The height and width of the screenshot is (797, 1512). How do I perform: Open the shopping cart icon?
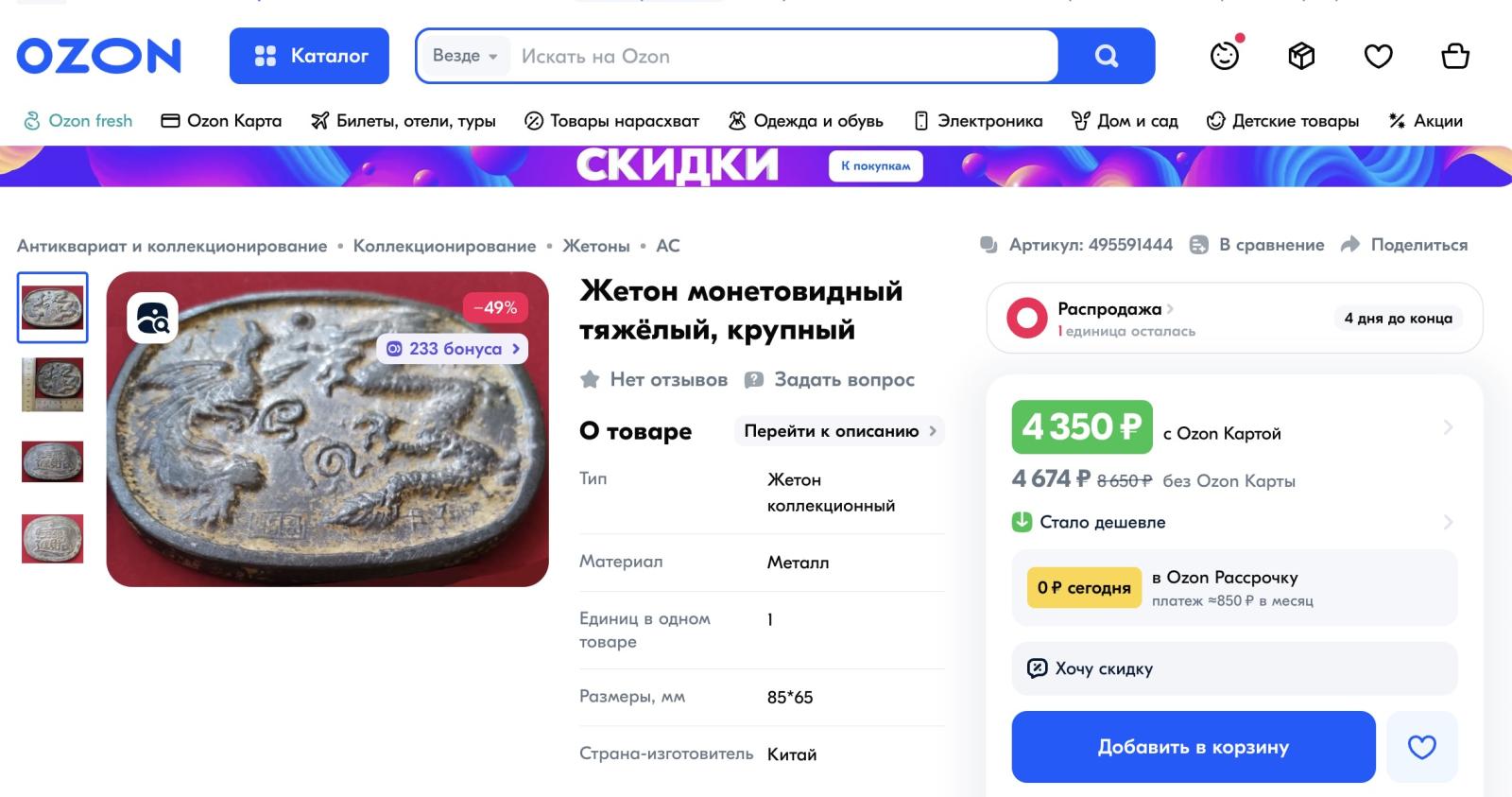coord(1455,56)
